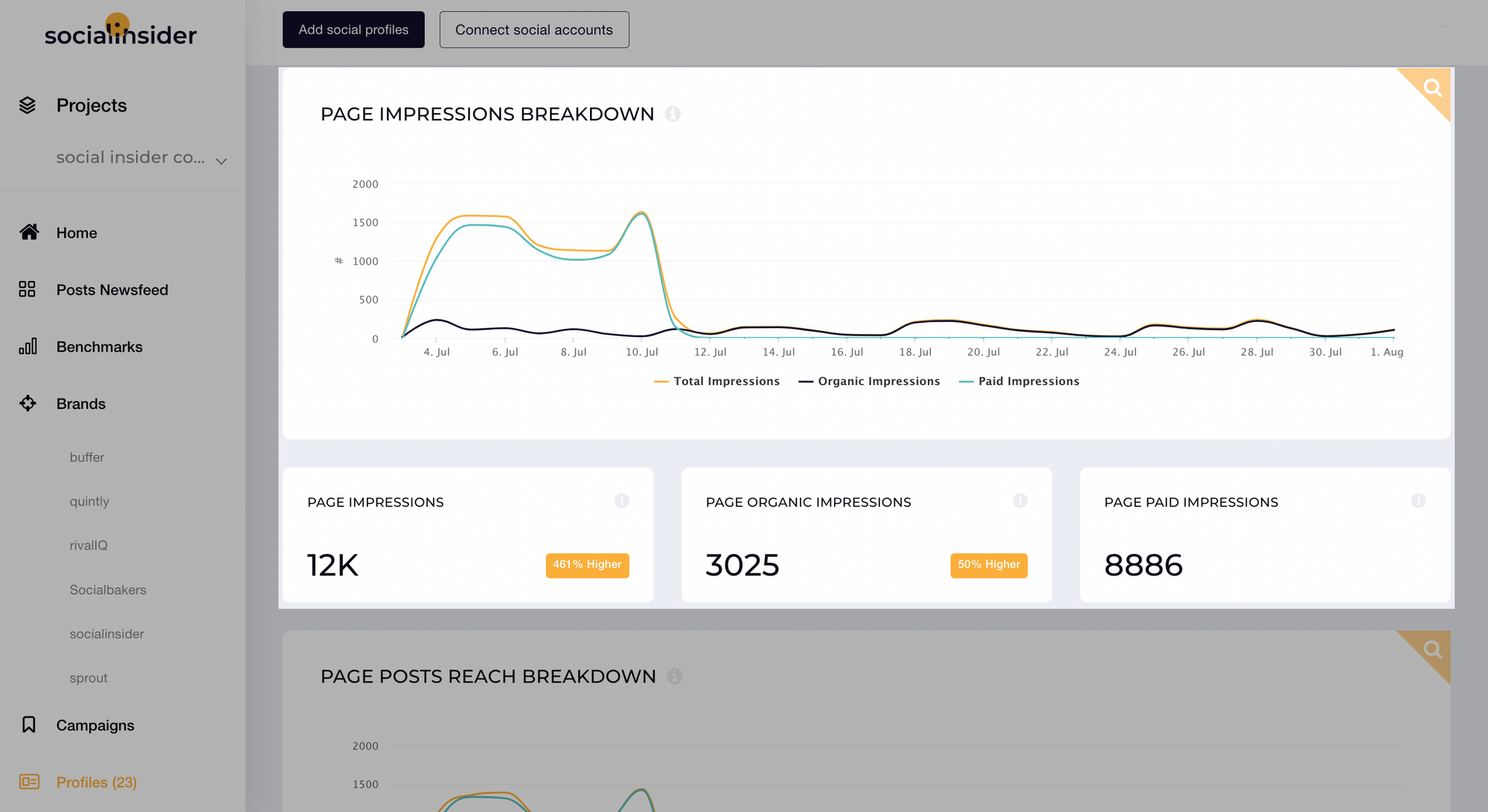The height and width of the screenshot is (812, 1488).
Task: Click the 20. Jul axis label
Action: (x=984, y=352)
